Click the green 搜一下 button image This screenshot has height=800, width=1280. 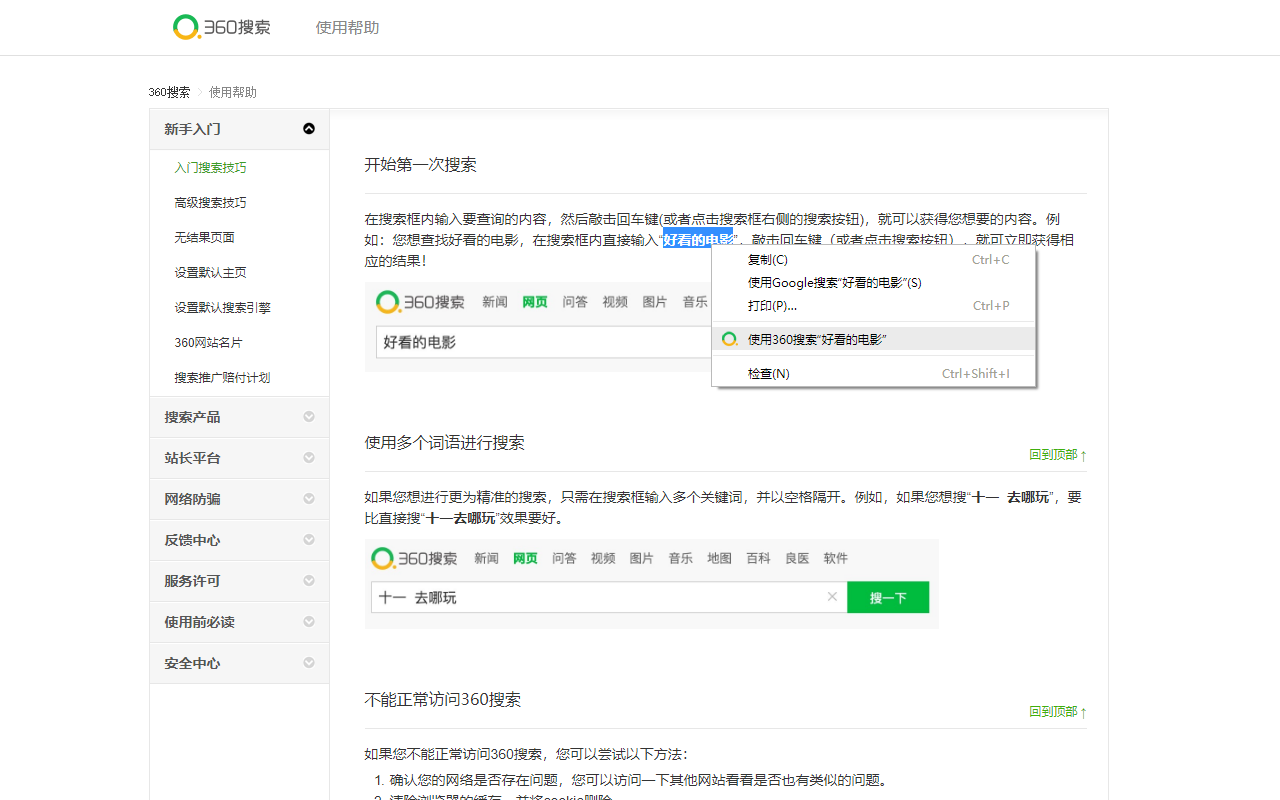click(x=888, y=597)
